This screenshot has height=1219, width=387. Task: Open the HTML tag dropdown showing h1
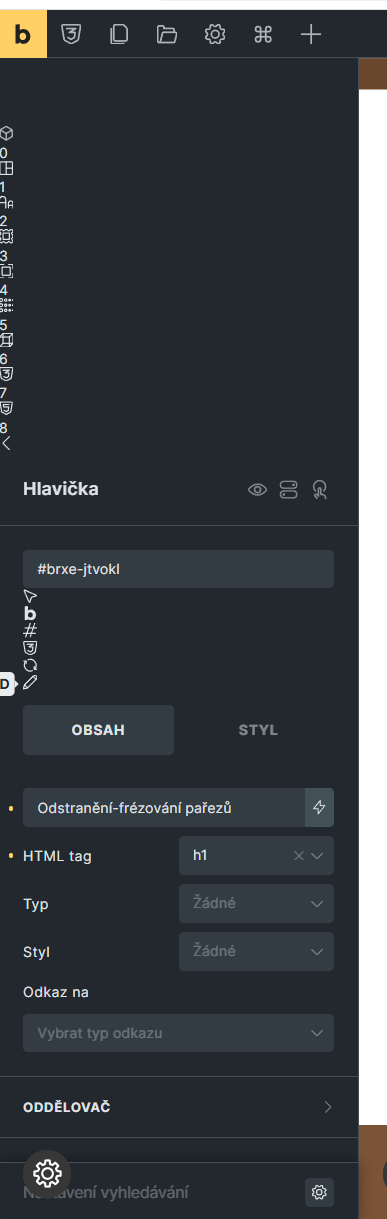point(256,856)
